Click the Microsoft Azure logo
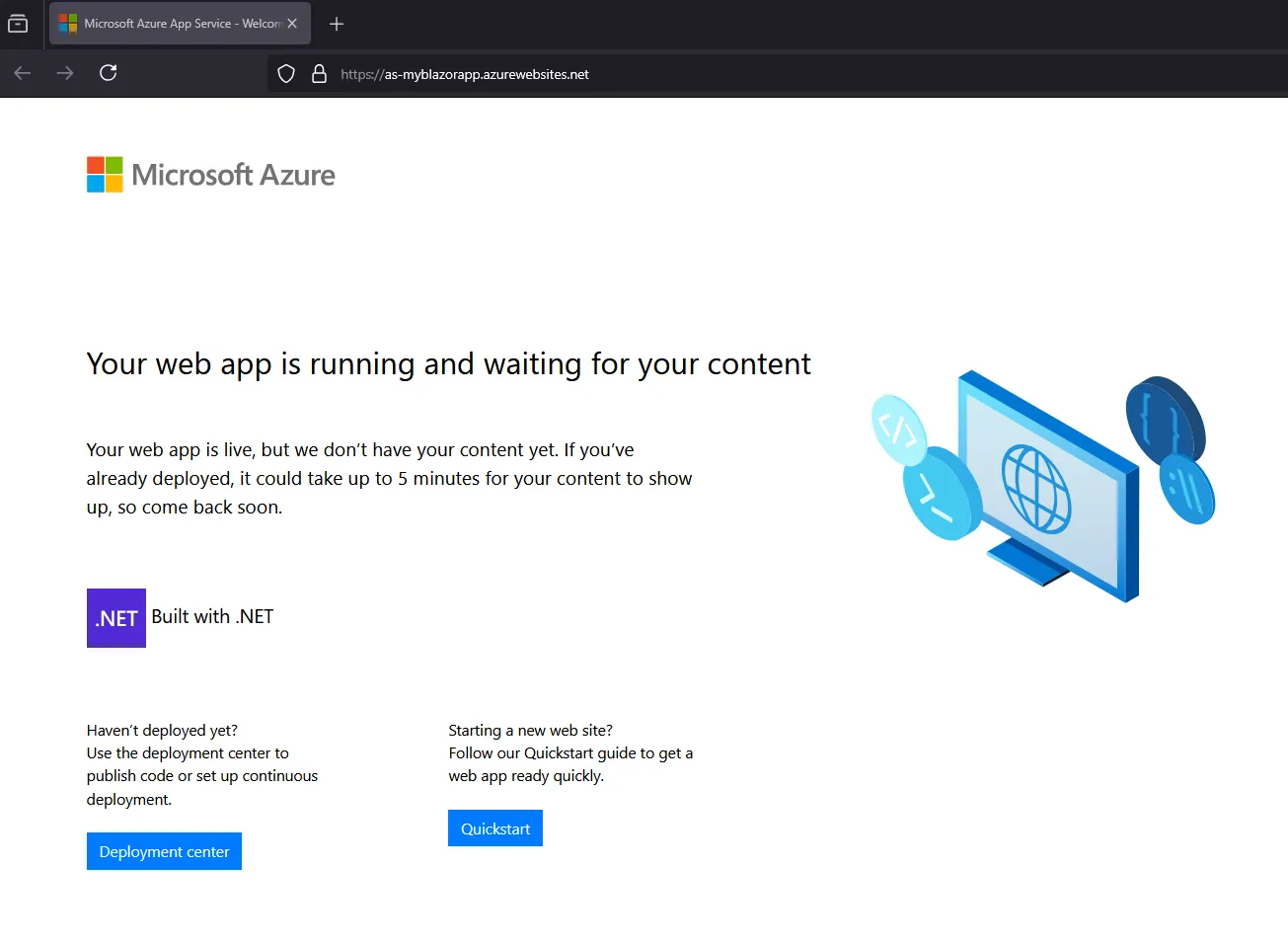The image size is (1288, 945). [x=211, y=175]
